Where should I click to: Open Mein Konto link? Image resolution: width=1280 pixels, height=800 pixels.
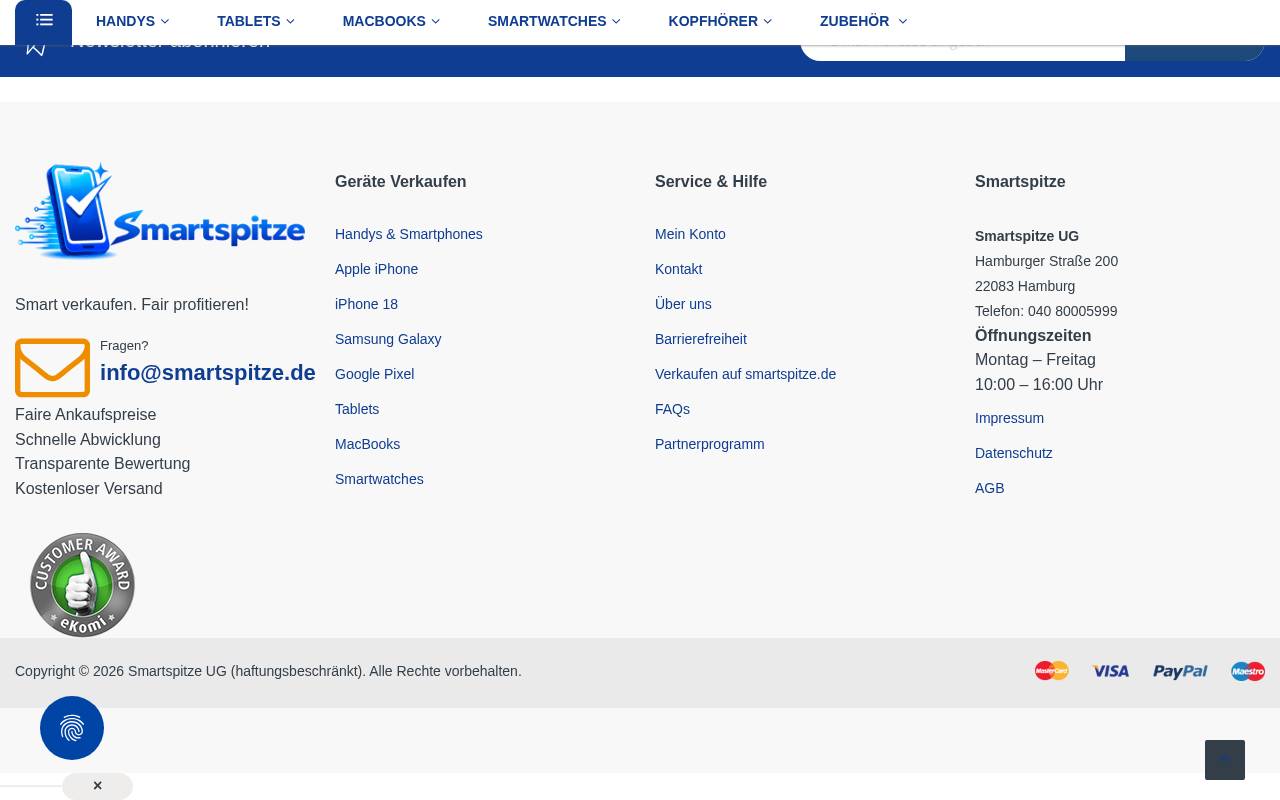(690, 234)
